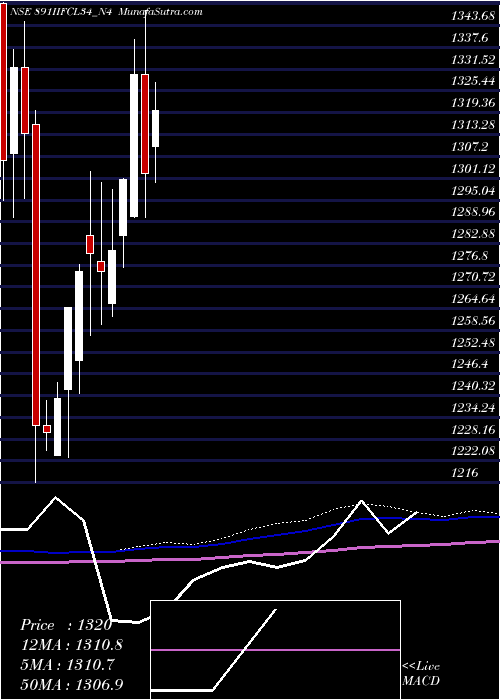Viewport: 500px width, 700px height.
Task: Select the 1270.72 price axis label
Action: point(473,277)
